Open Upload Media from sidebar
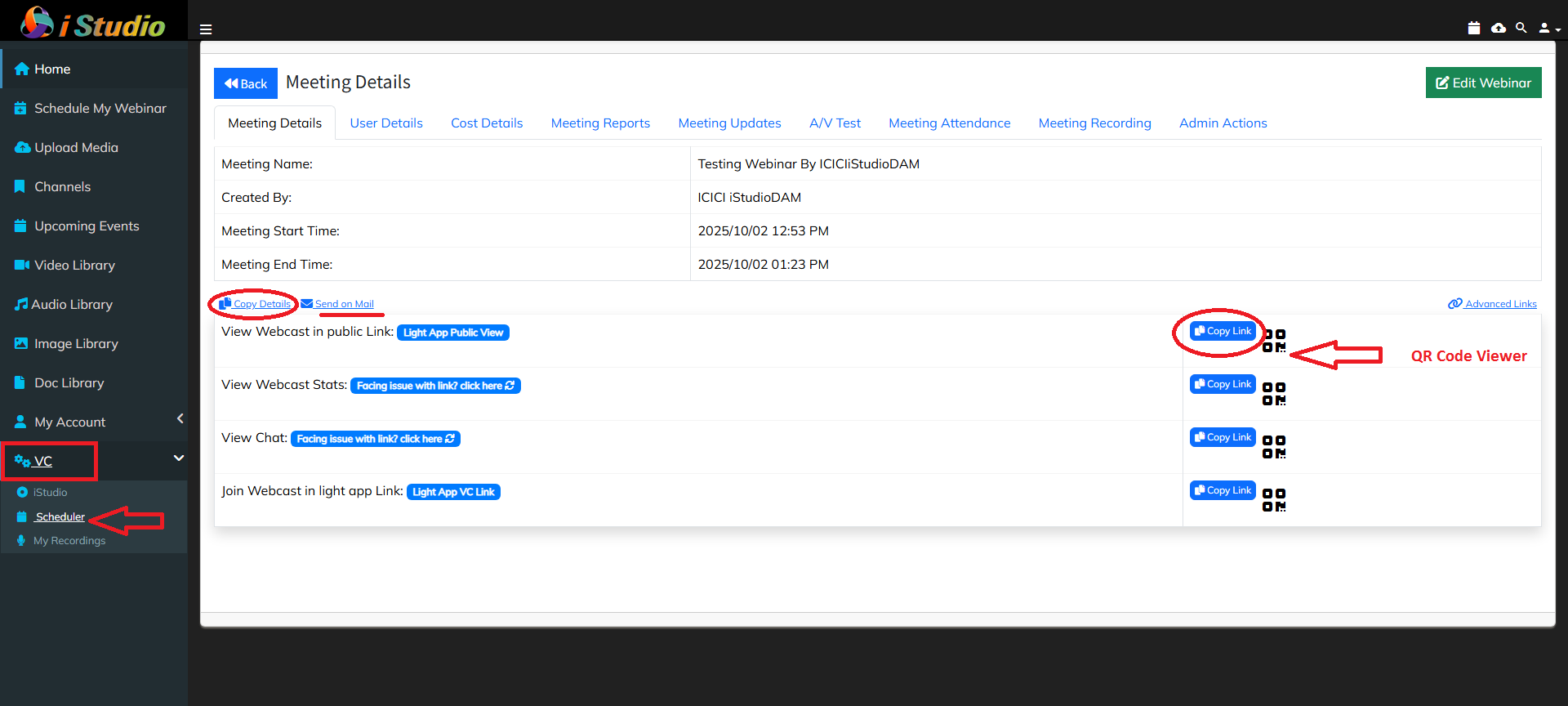This screenshot has height=706, width=1568. 94,147
